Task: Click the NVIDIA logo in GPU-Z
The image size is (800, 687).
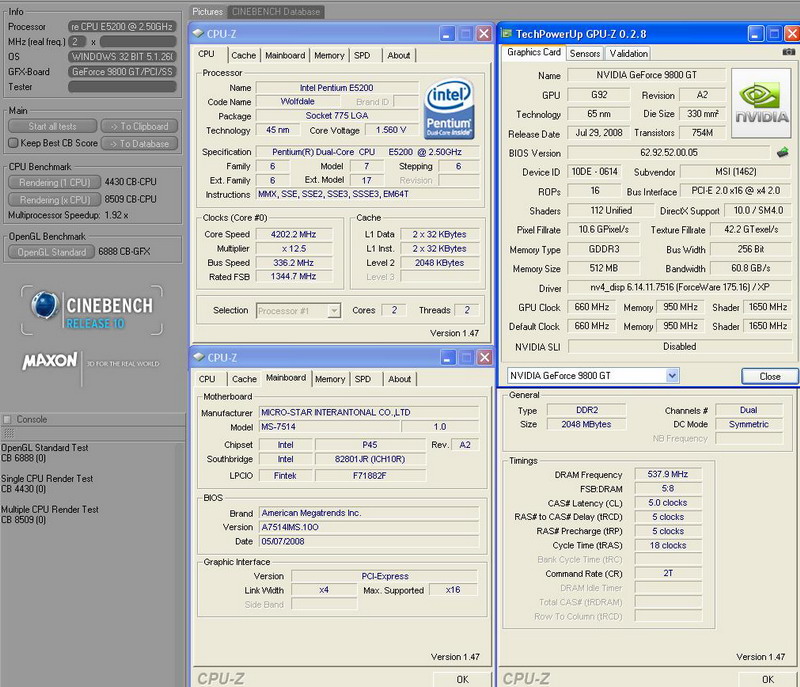Action: [762, 103]
